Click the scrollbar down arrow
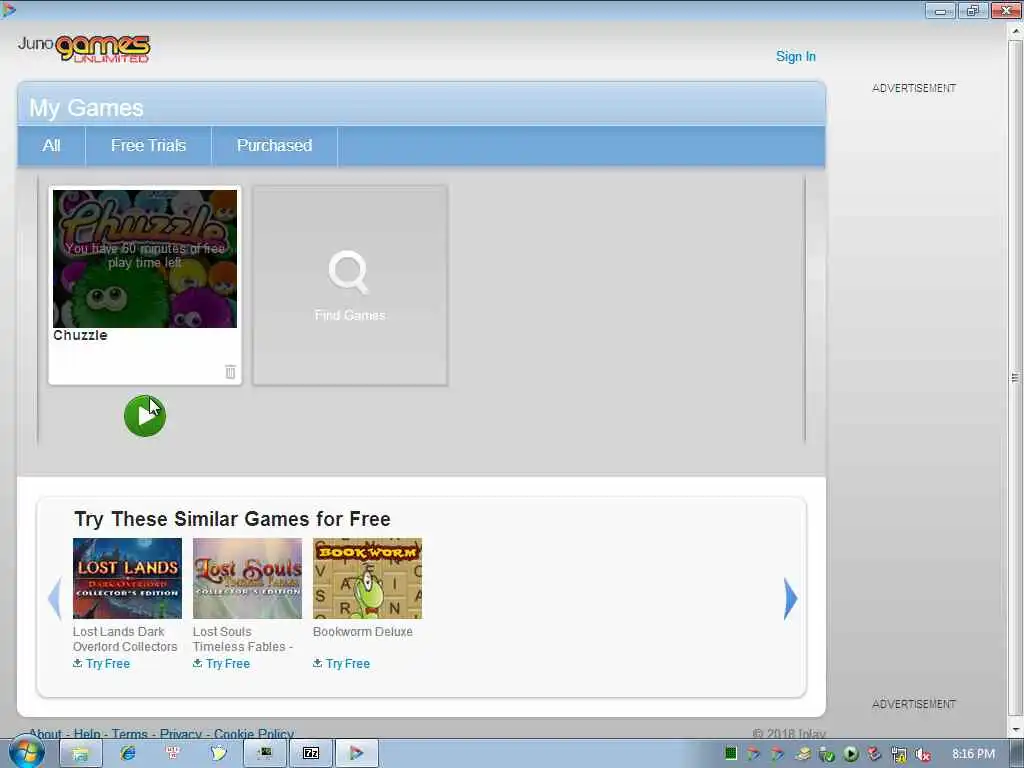 coord(1016,729)
